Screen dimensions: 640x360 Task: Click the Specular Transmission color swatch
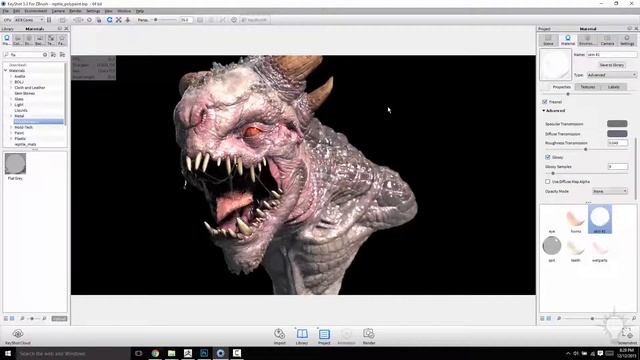tap(617, 124)
